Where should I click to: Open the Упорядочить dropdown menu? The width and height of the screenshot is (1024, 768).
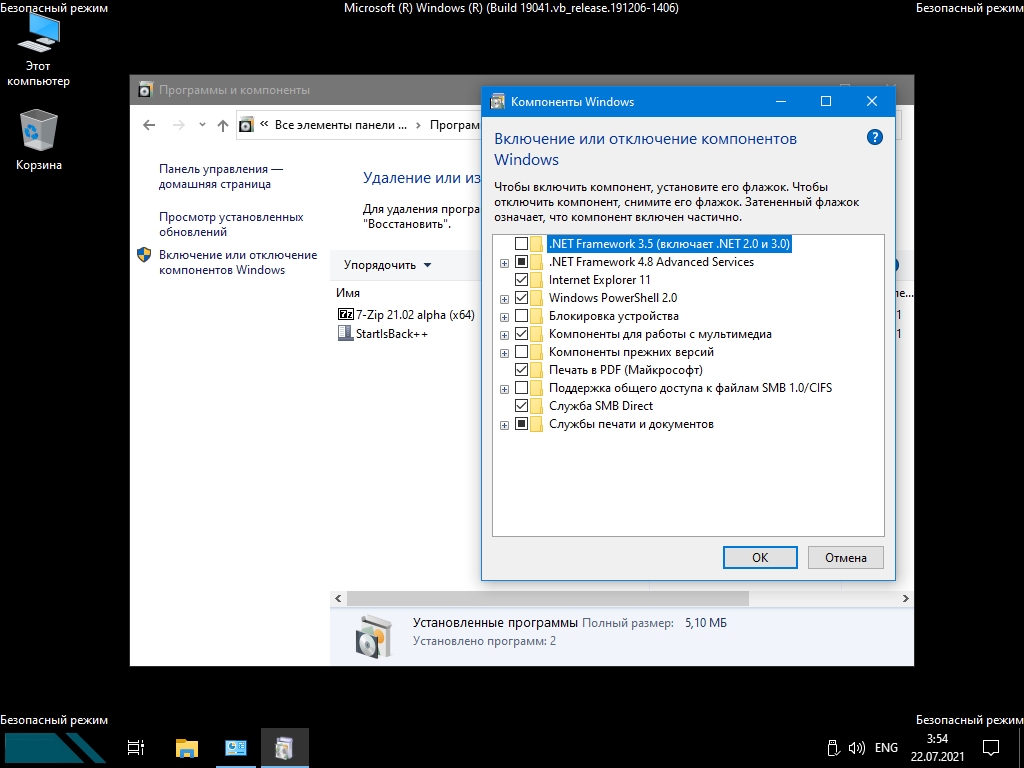tap(387, 265)
